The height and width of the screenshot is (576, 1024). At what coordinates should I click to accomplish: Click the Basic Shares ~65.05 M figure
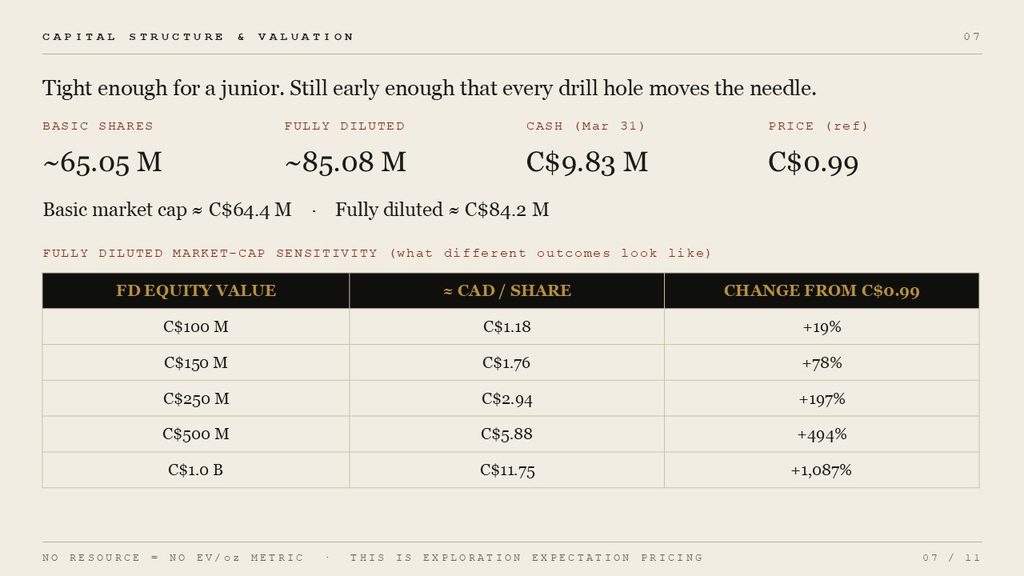click(x=103, y=163)
